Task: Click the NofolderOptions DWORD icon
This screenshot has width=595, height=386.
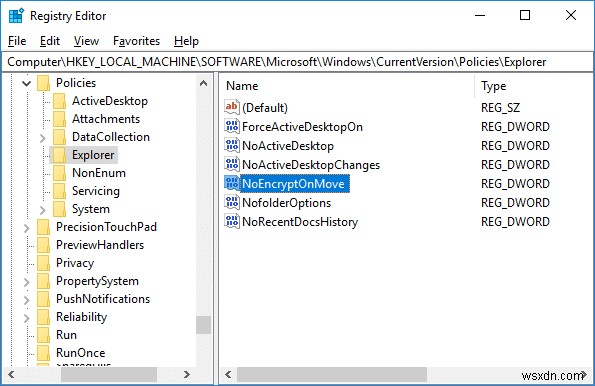Action: click(231, 202)
